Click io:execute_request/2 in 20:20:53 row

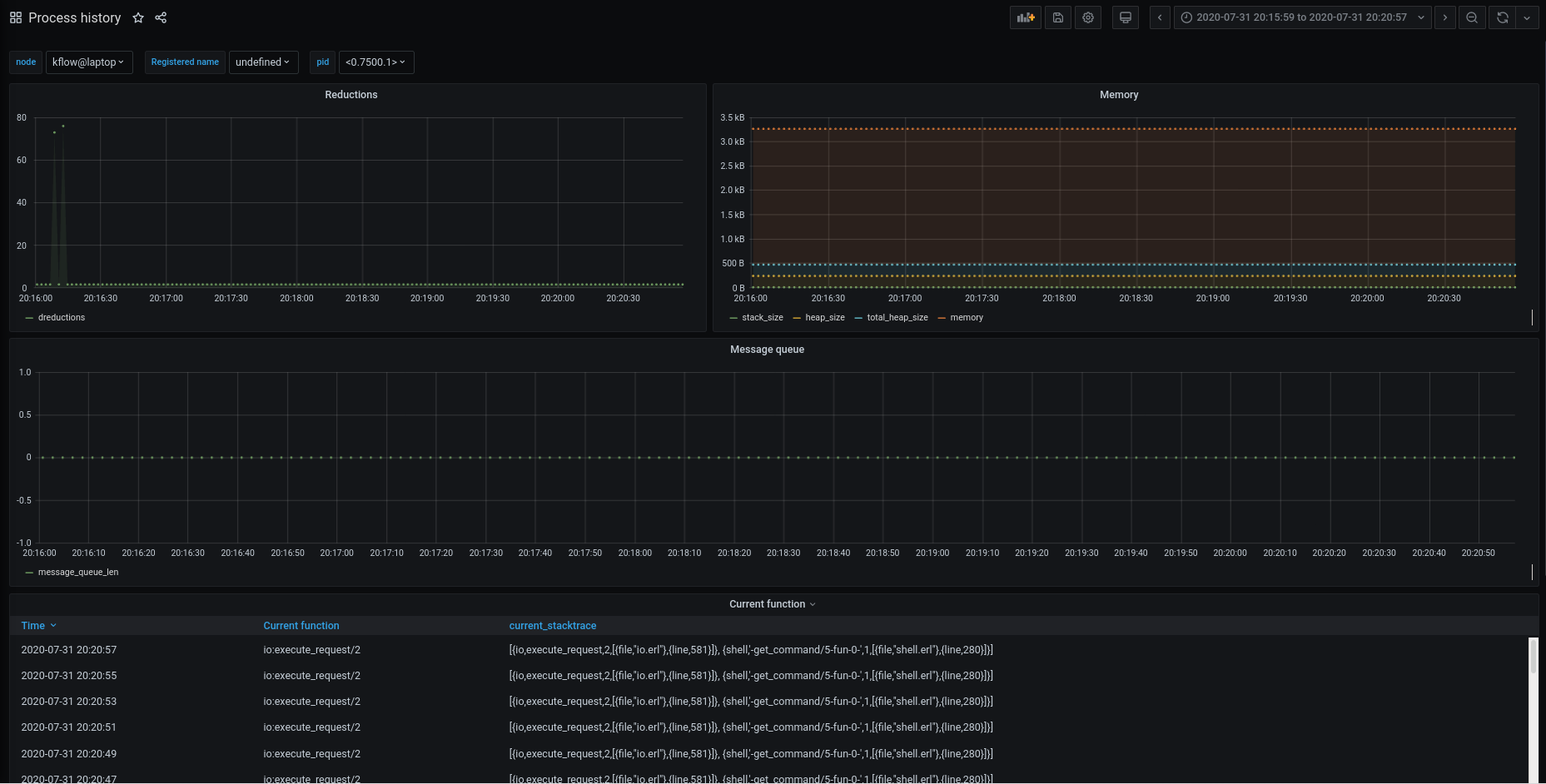pyautogui.click(x=312, y=702)
